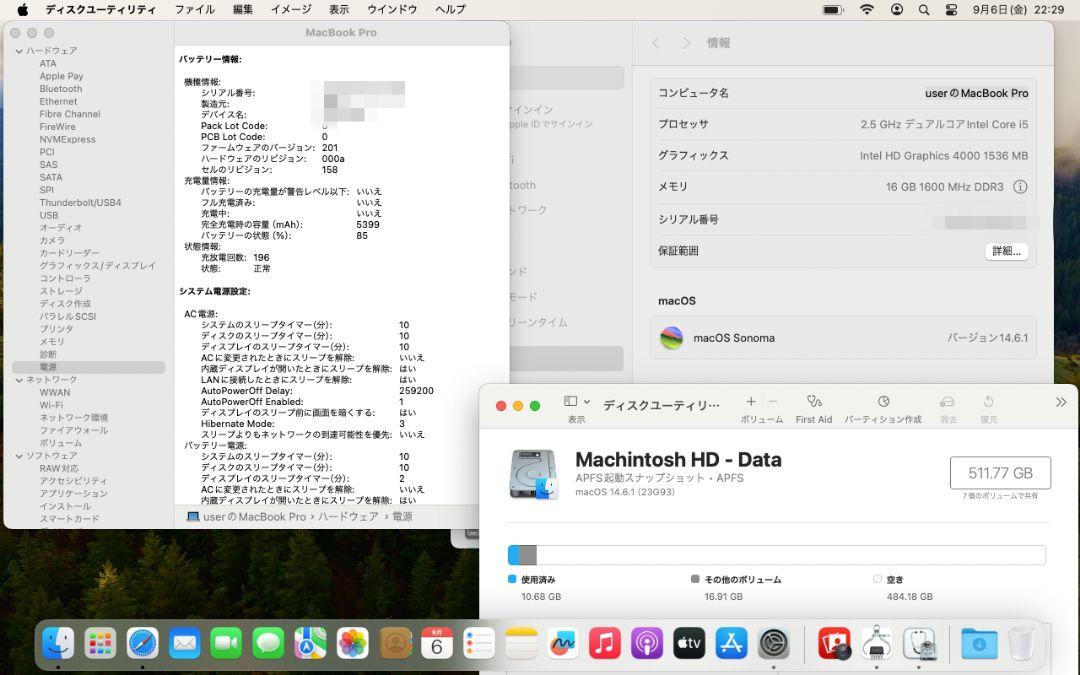Select Thunderbolt/USB4 in the hardware list
The width and height of the screenshot is (1080, 675).
point(80,202)
